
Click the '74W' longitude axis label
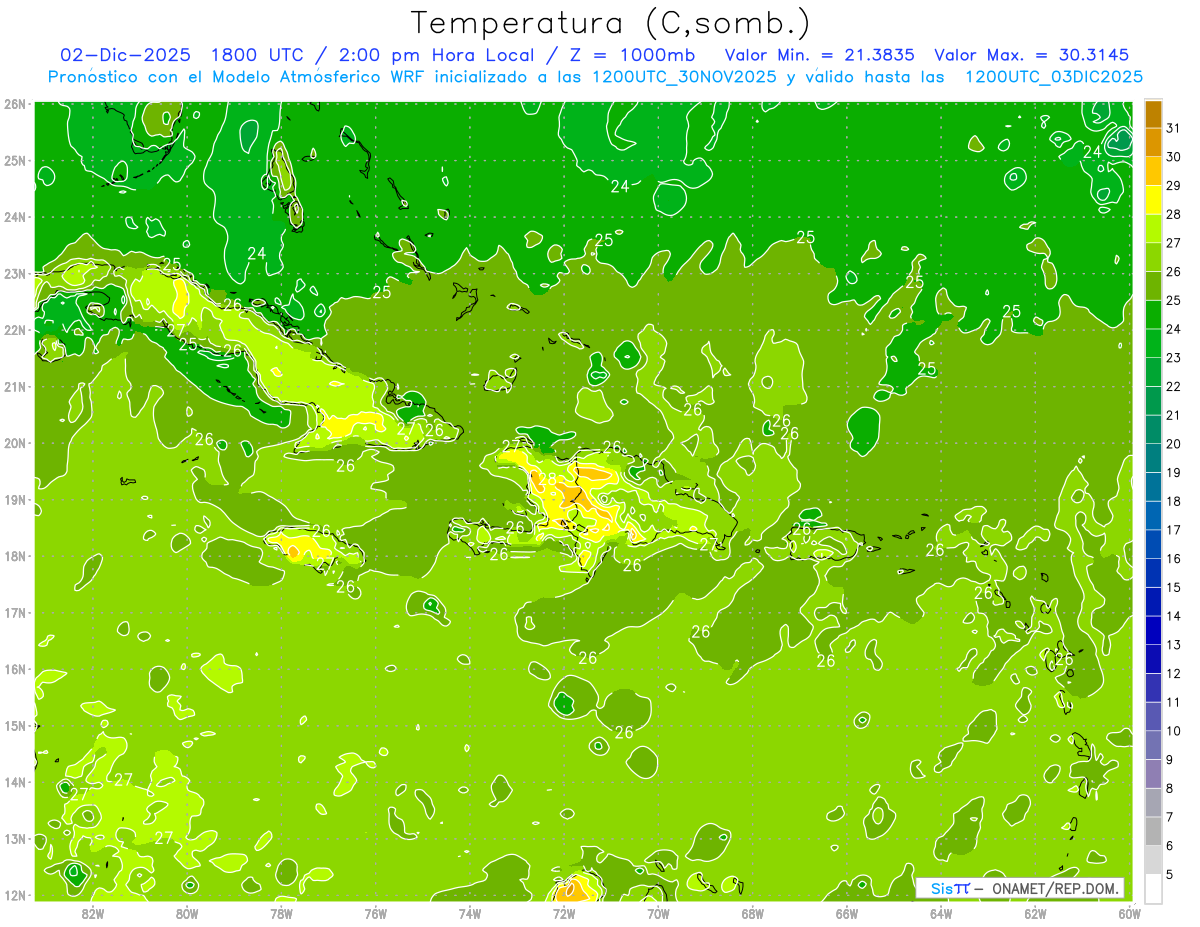coord(470,913)
